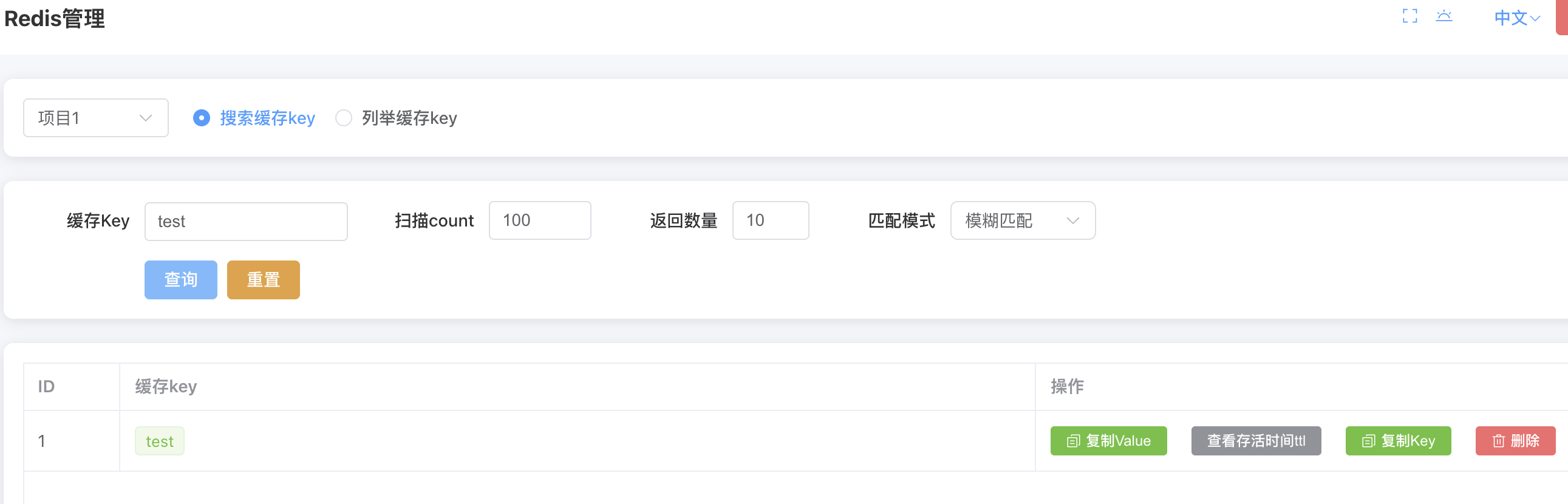Click the 查看存活时间ttl button
Image resolution: width=1568 pixels, height=504 pixels.
coord(1256,441)
